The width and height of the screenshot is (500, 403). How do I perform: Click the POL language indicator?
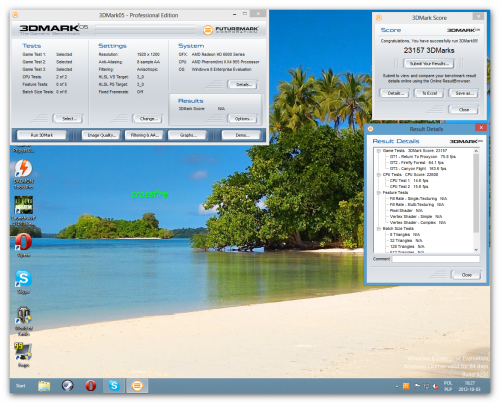pyautogui.click(x=448, y=386)
